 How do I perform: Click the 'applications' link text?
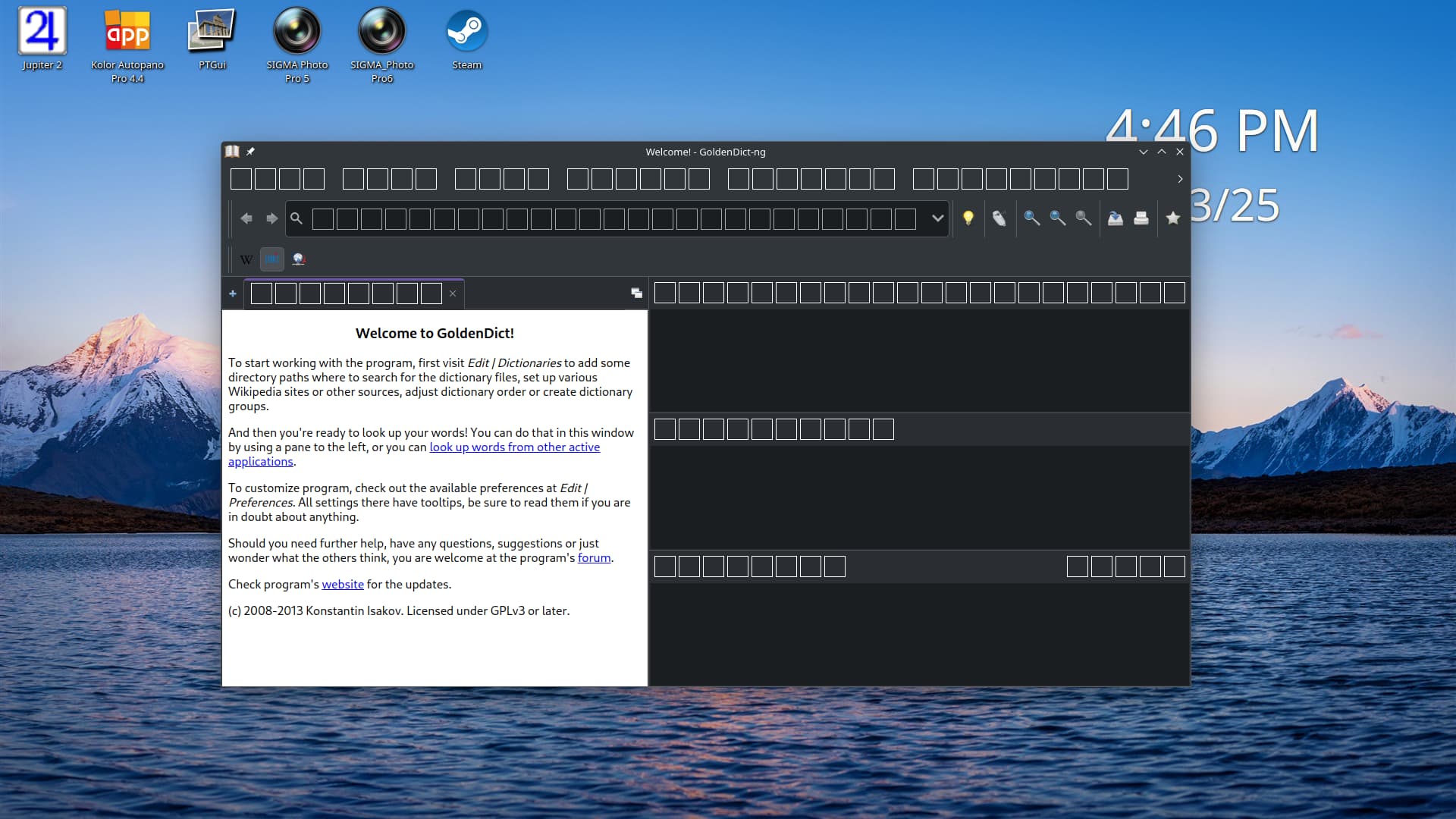pyautogui.click(x=260, y=462)
